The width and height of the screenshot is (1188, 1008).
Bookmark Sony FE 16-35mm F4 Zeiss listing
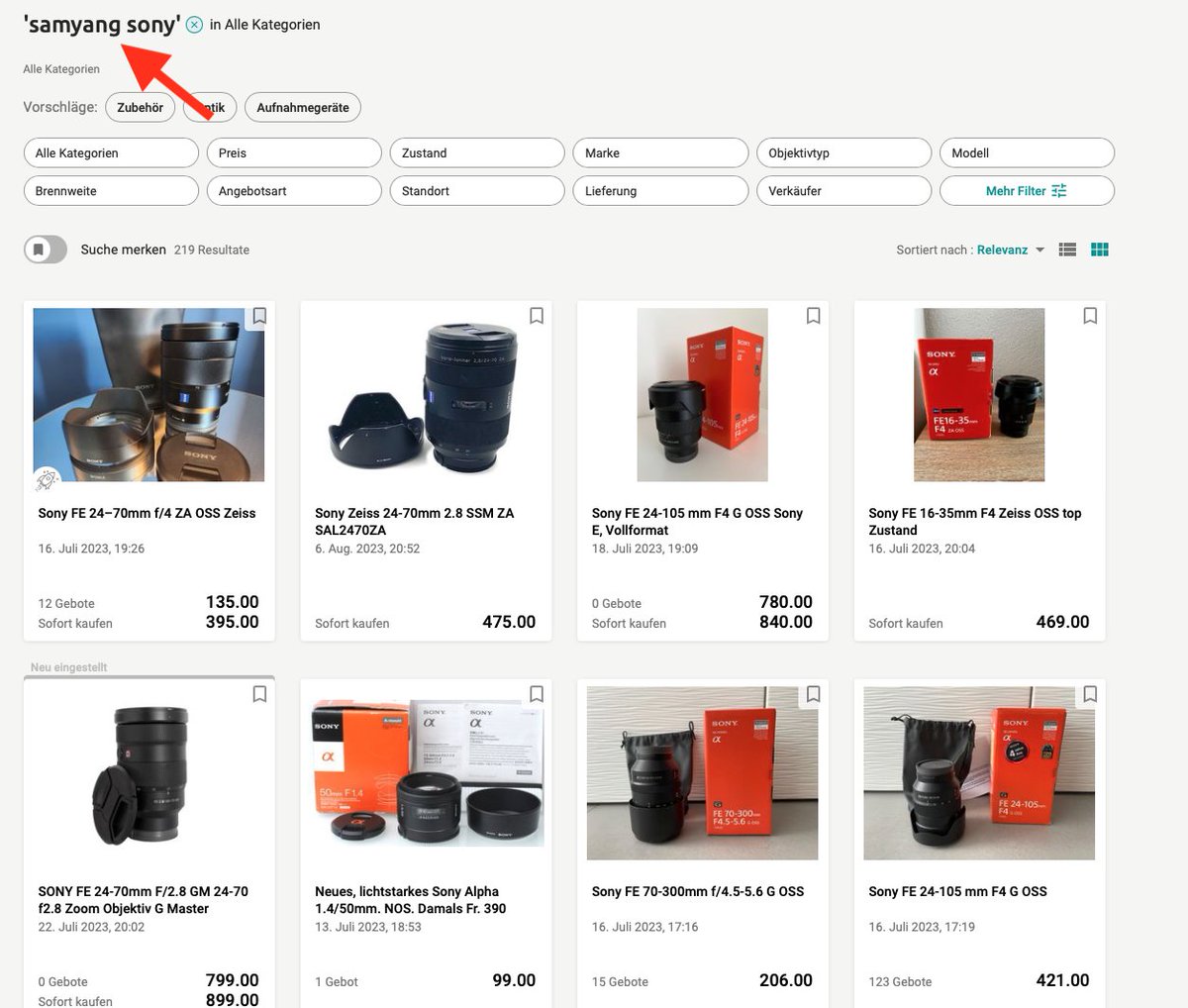pyautogui.click(x=1090, y=316)
